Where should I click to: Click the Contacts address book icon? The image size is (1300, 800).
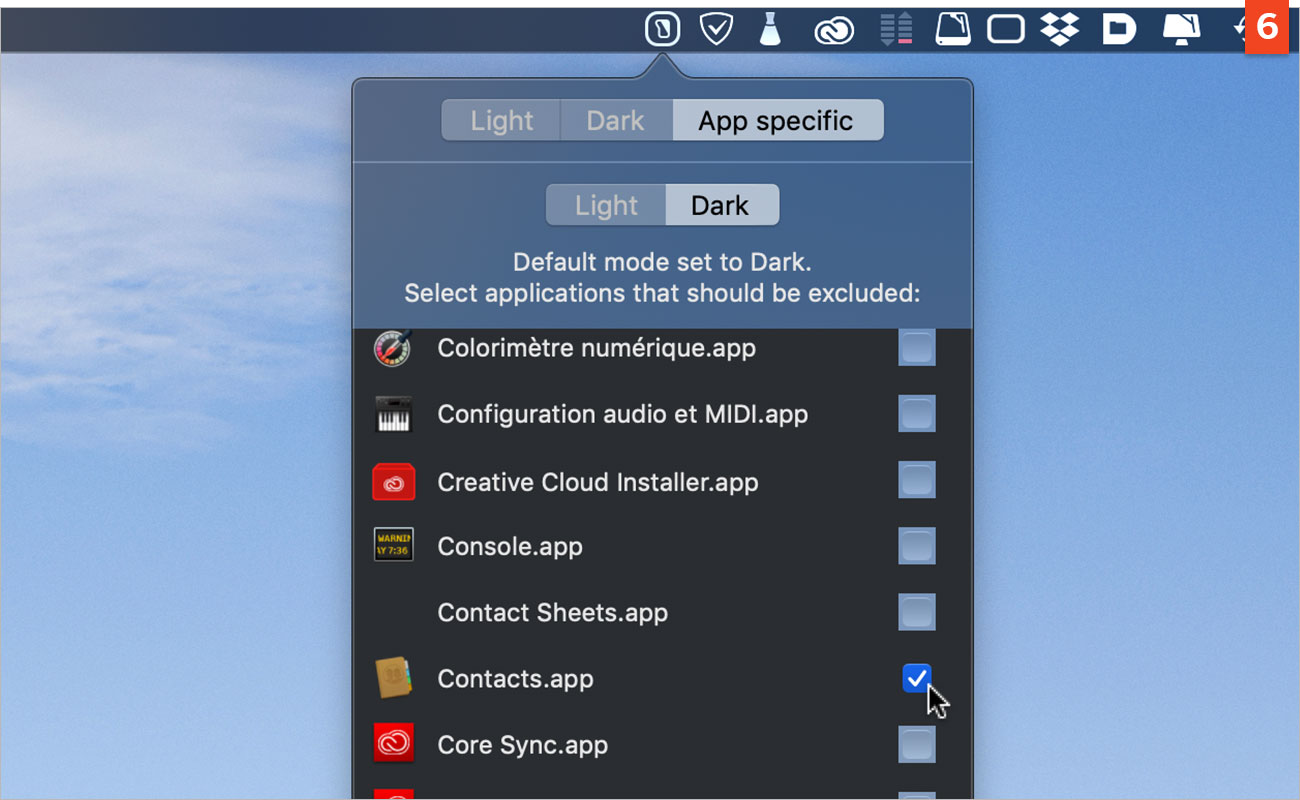point(393,678)
